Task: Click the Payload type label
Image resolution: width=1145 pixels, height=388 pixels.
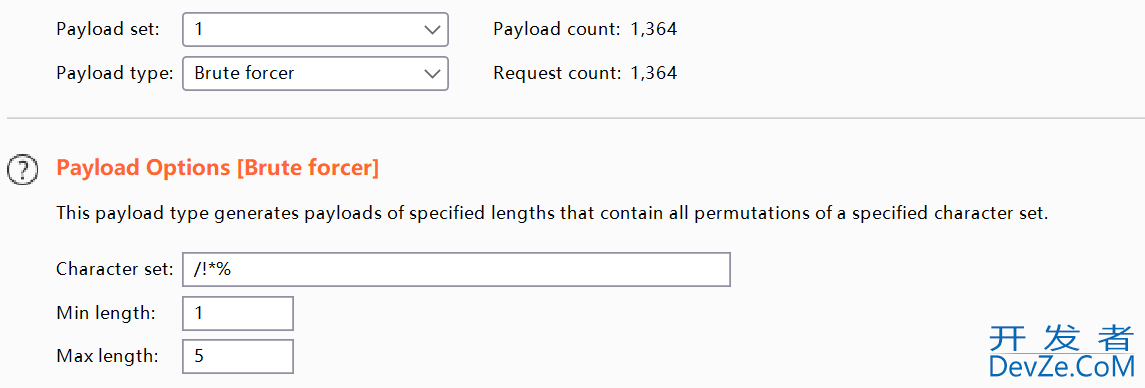Action: [x=115, y=73]
